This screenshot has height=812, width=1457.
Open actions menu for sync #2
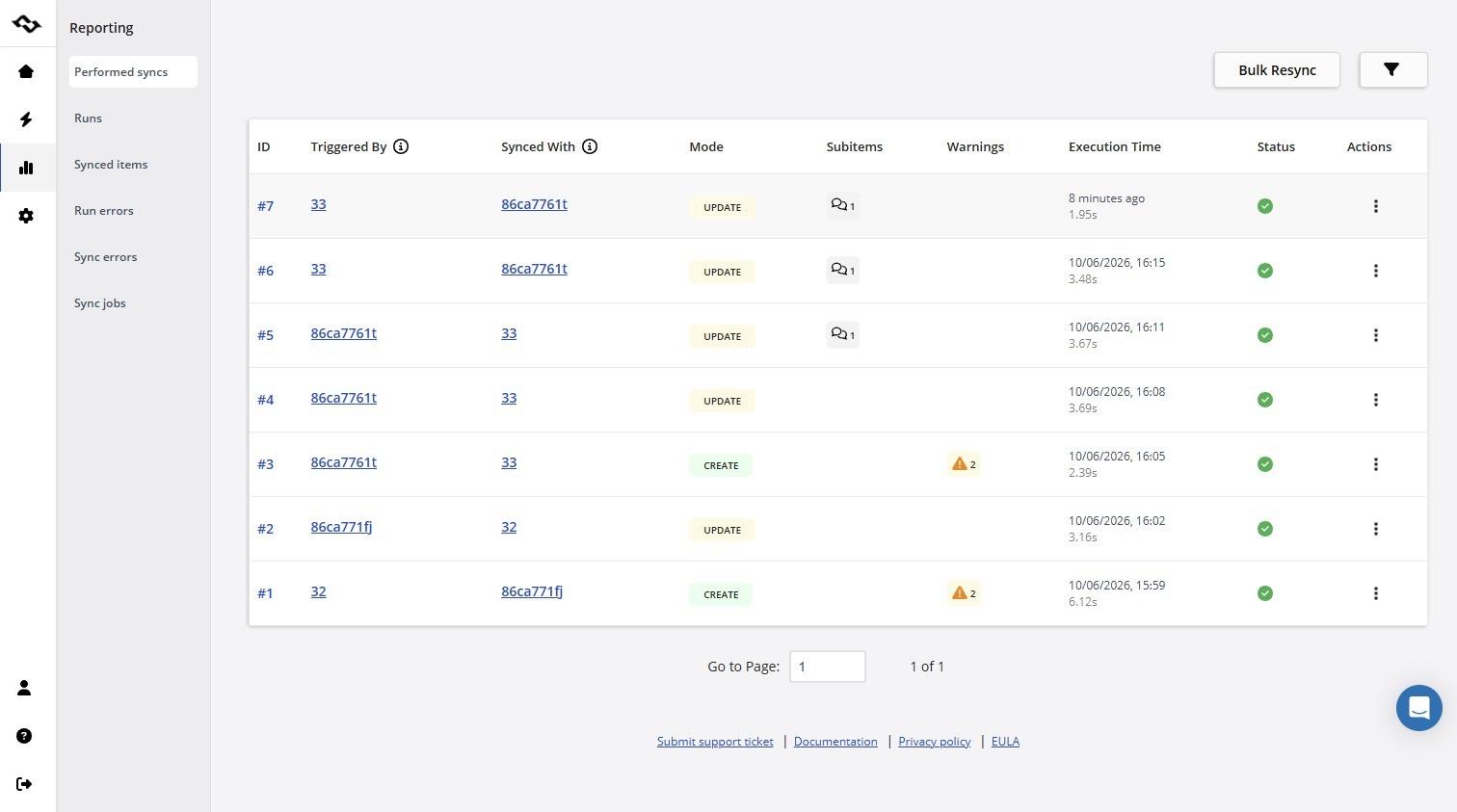[x=1375, y=529]
